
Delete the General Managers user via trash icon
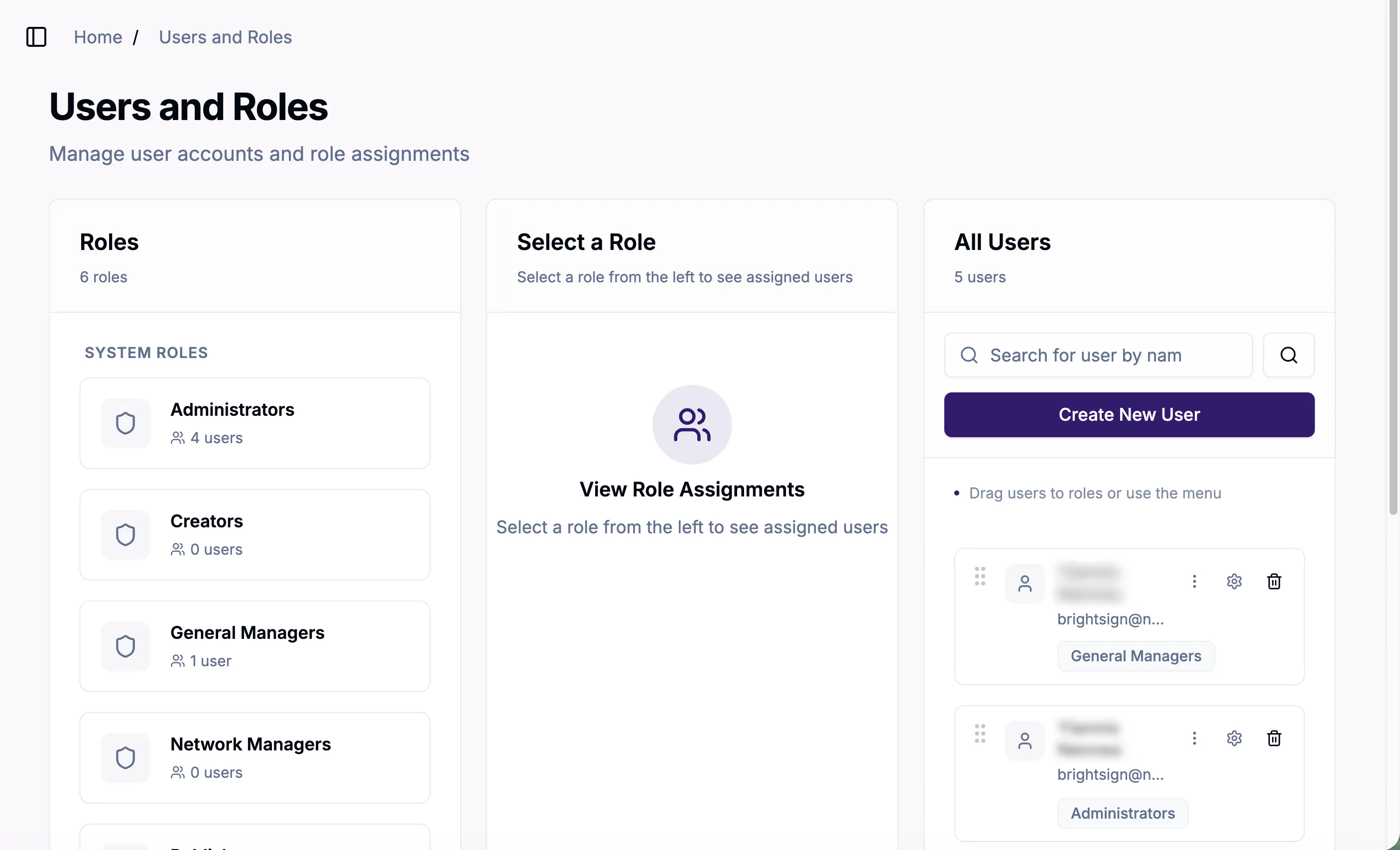tap(1274, 581)
